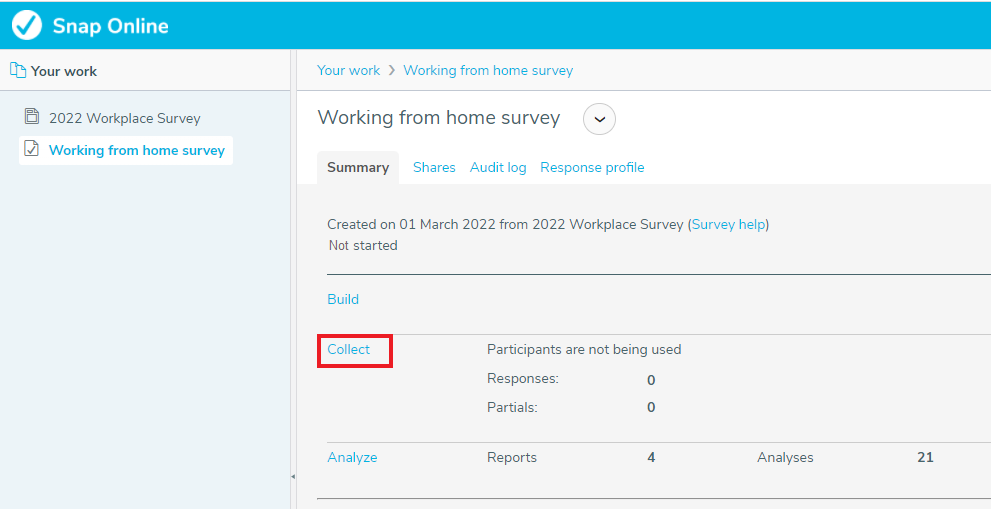This screenshot has height=509, width=991.
Task: Click the 2022 Workplace Survey document icon
Action: [32, 117]
